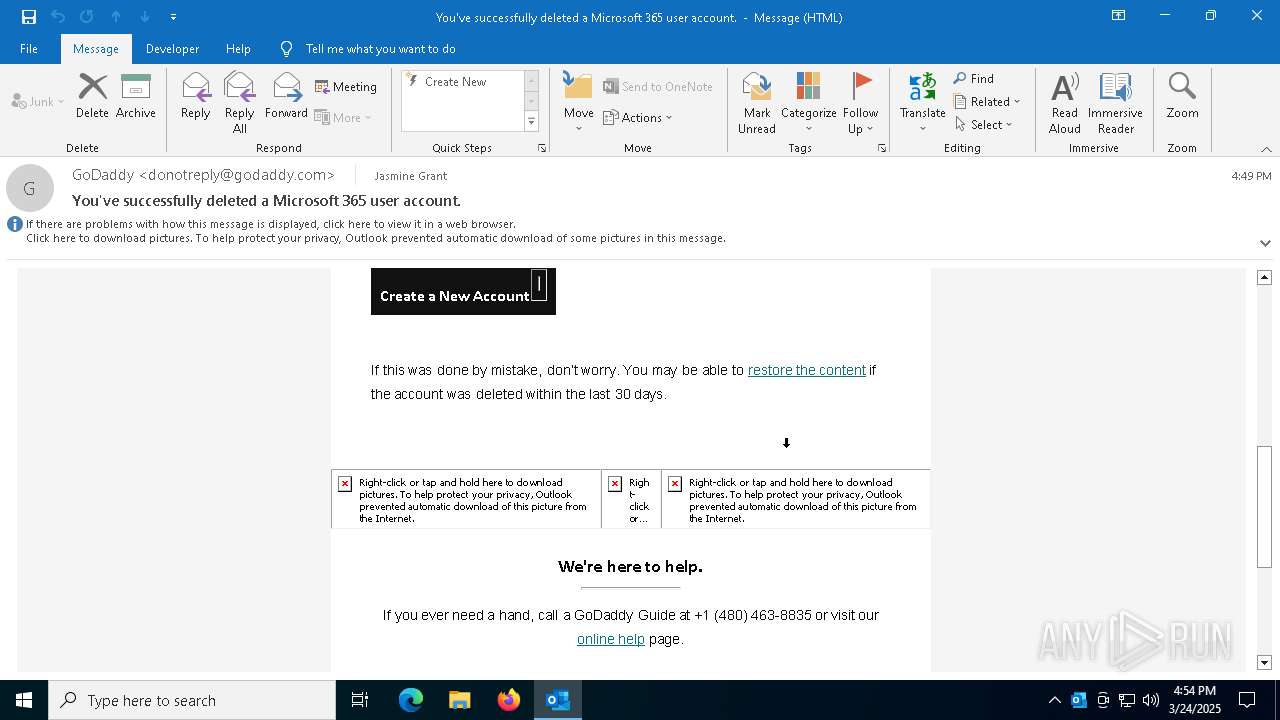This screenshot has width=1280, height=720.
Task: Delete this message
Action: point(92,97)
